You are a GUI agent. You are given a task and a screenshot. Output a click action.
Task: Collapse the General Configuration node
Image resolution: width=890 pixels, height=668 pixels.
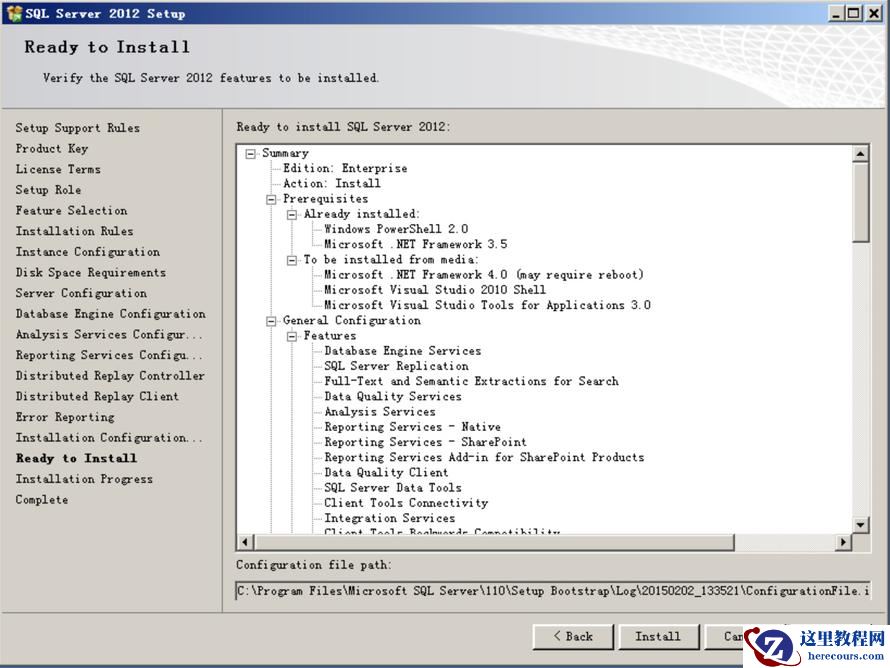(x=271, y=321)
